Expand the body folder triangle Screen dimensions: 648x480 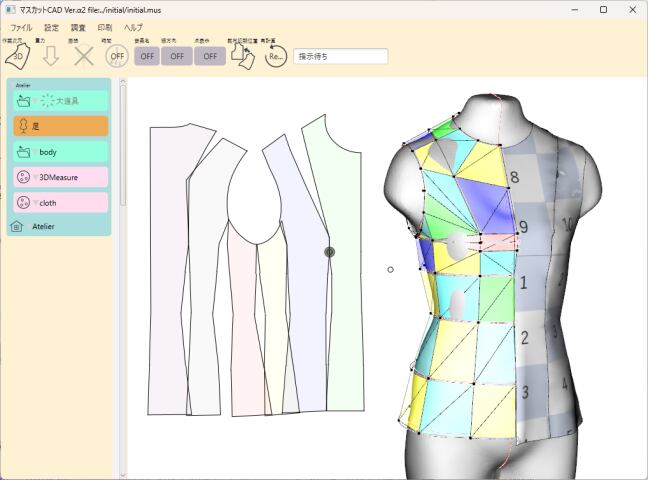[x=36, y=152]
